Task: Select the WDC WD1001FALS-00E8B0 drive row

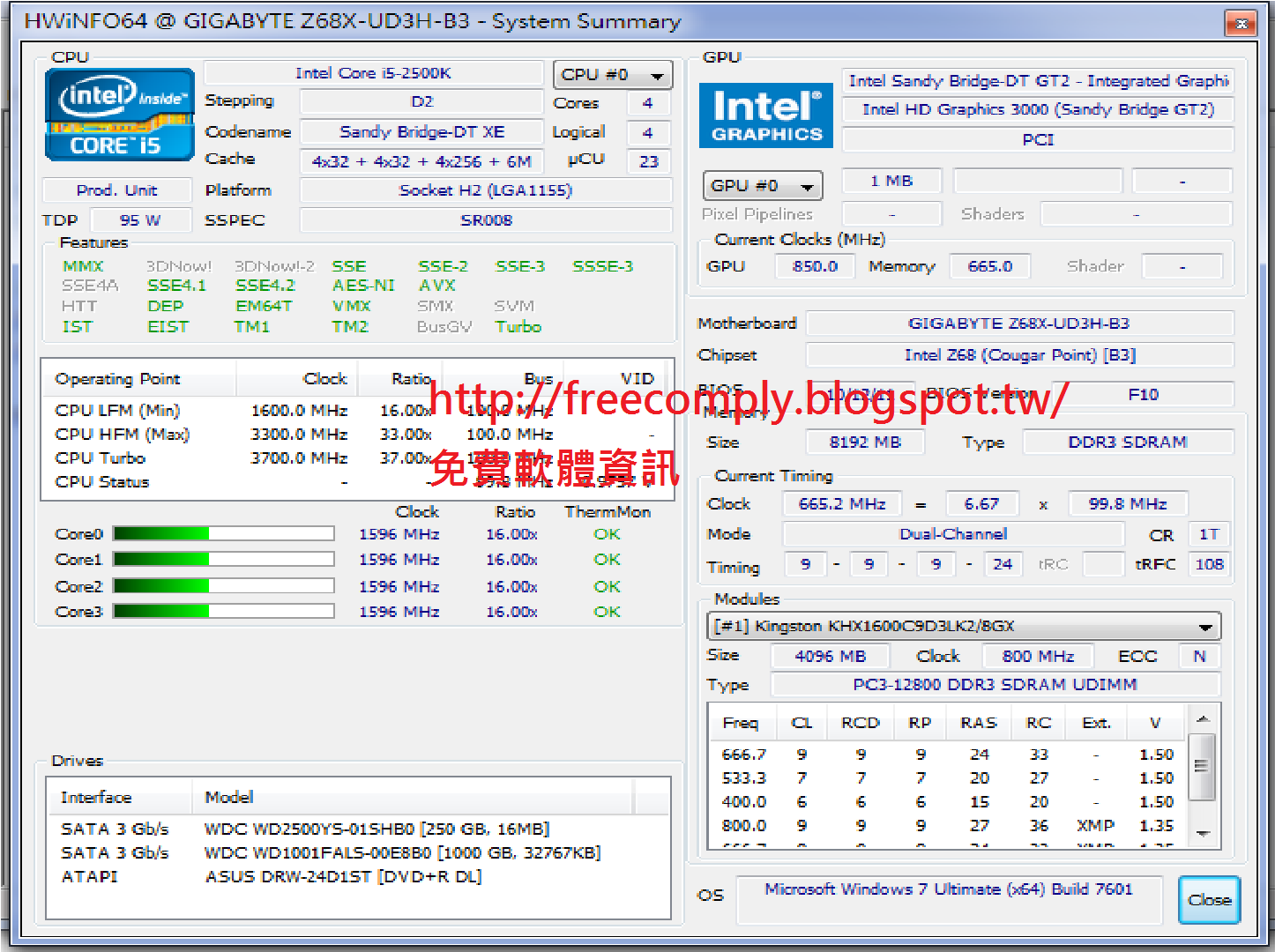Action: [x=358, y=852]
